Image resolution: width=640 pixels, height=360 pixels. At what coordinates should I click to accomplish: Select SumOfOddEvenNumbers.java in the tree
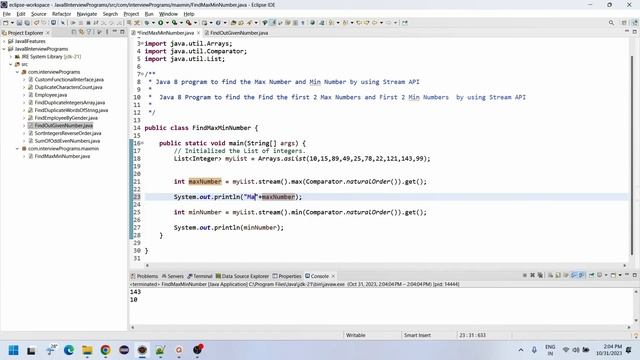[x=67, y=141]
